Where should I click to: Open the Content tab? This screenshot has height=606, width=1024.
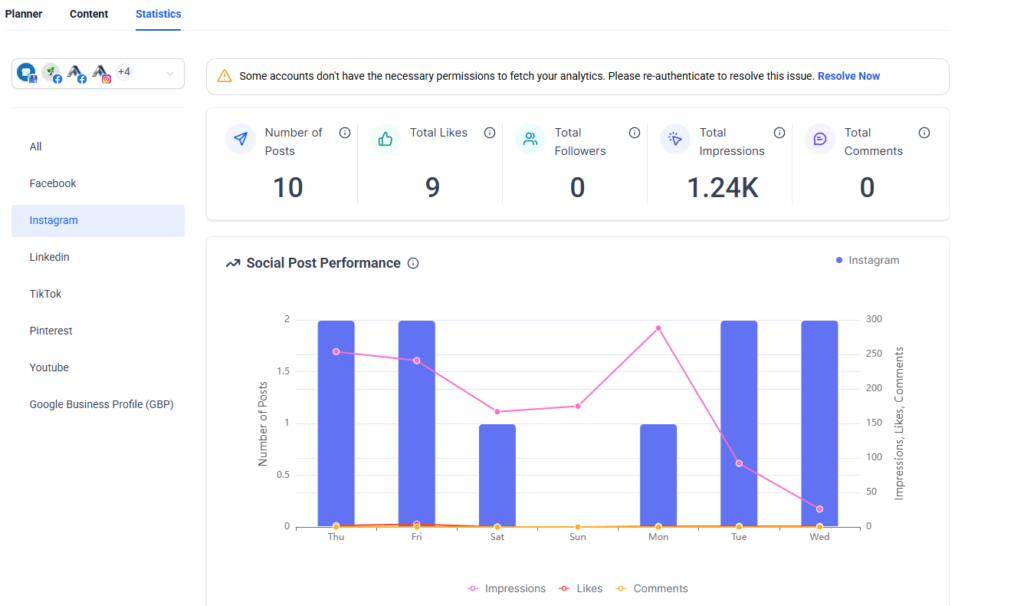coord(89,14)
